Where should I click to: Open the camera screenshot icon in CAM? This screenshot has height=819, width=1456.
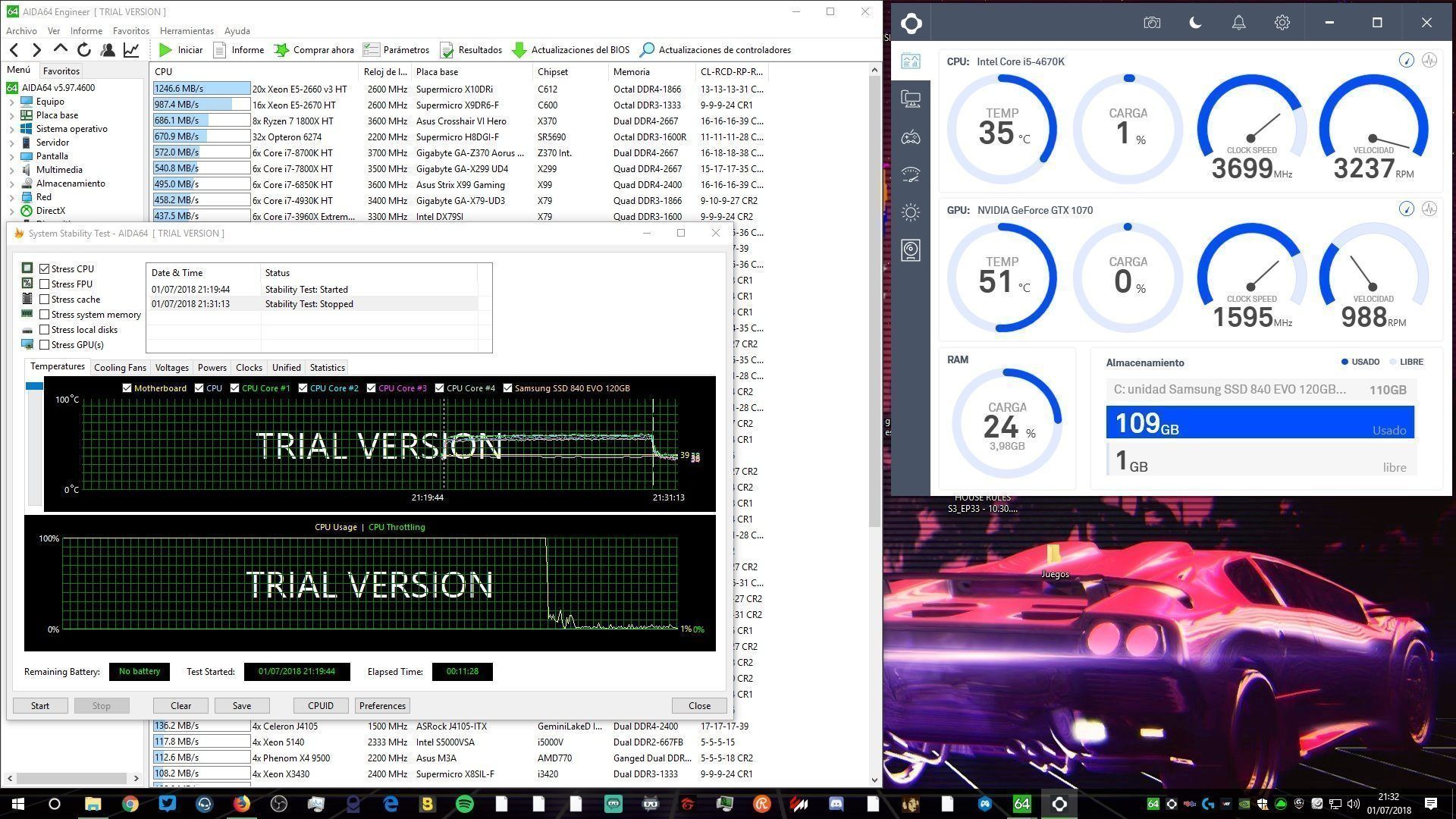coord(1152,23)
